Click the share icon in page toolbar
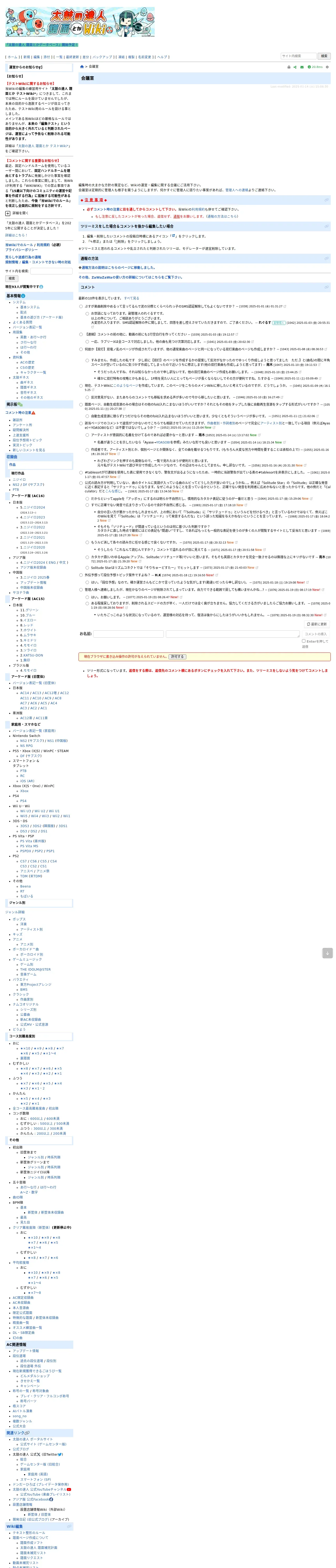Screen dimensions: 336x1568 coord(295,67)
